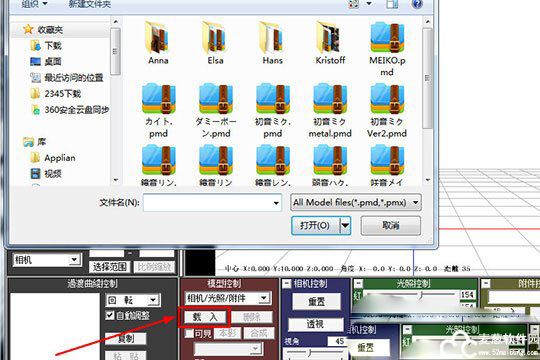
Task: Expand the 文件名 filename history dropdown
Action: [276, 203]
